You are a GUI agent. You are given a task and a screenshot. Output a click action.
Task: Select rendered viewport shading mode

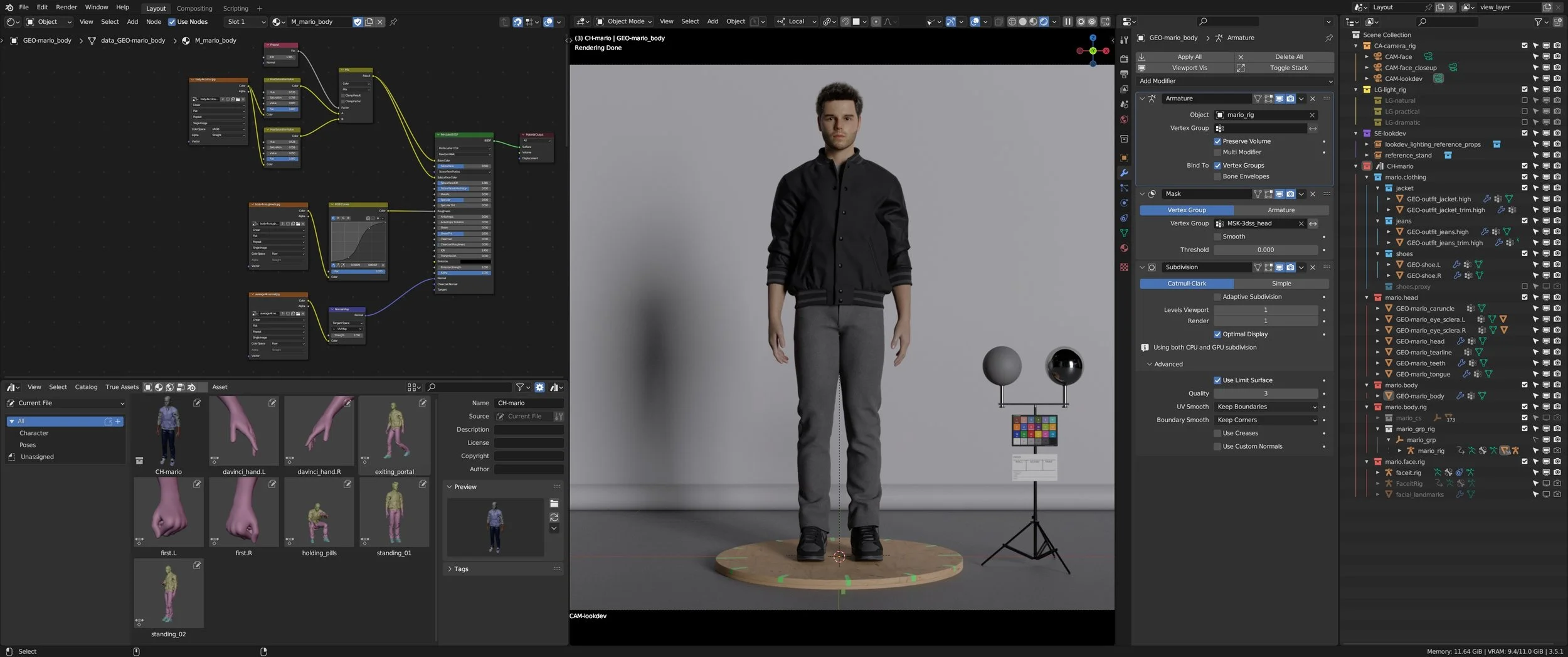pos(1044,21)
